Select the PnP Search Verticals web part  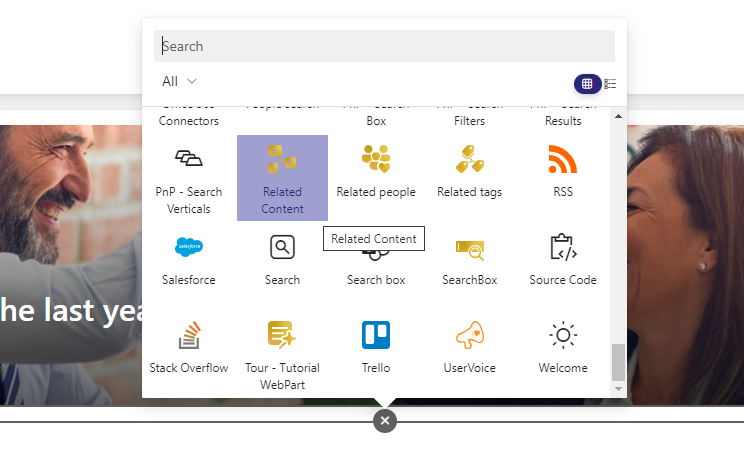(188, 178)
